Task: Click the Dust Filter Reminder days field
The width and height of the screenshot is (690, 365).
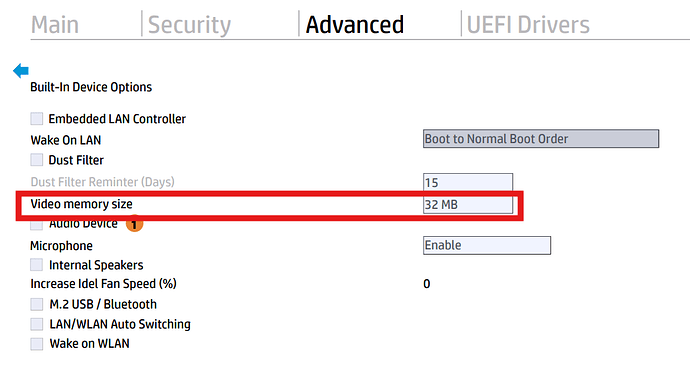Action: click(x=468, y=182)
